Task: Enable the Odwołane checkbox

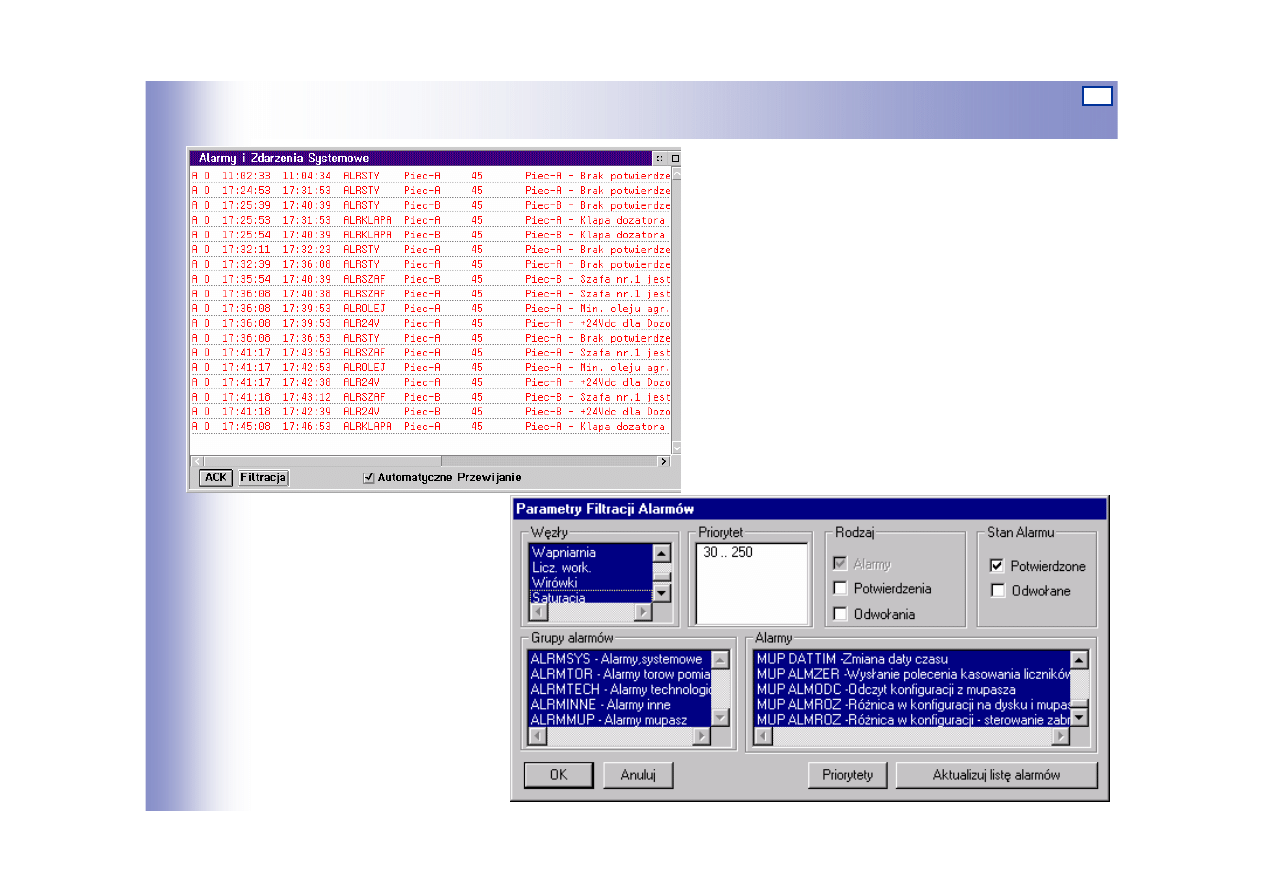Action: click(997, 591)
